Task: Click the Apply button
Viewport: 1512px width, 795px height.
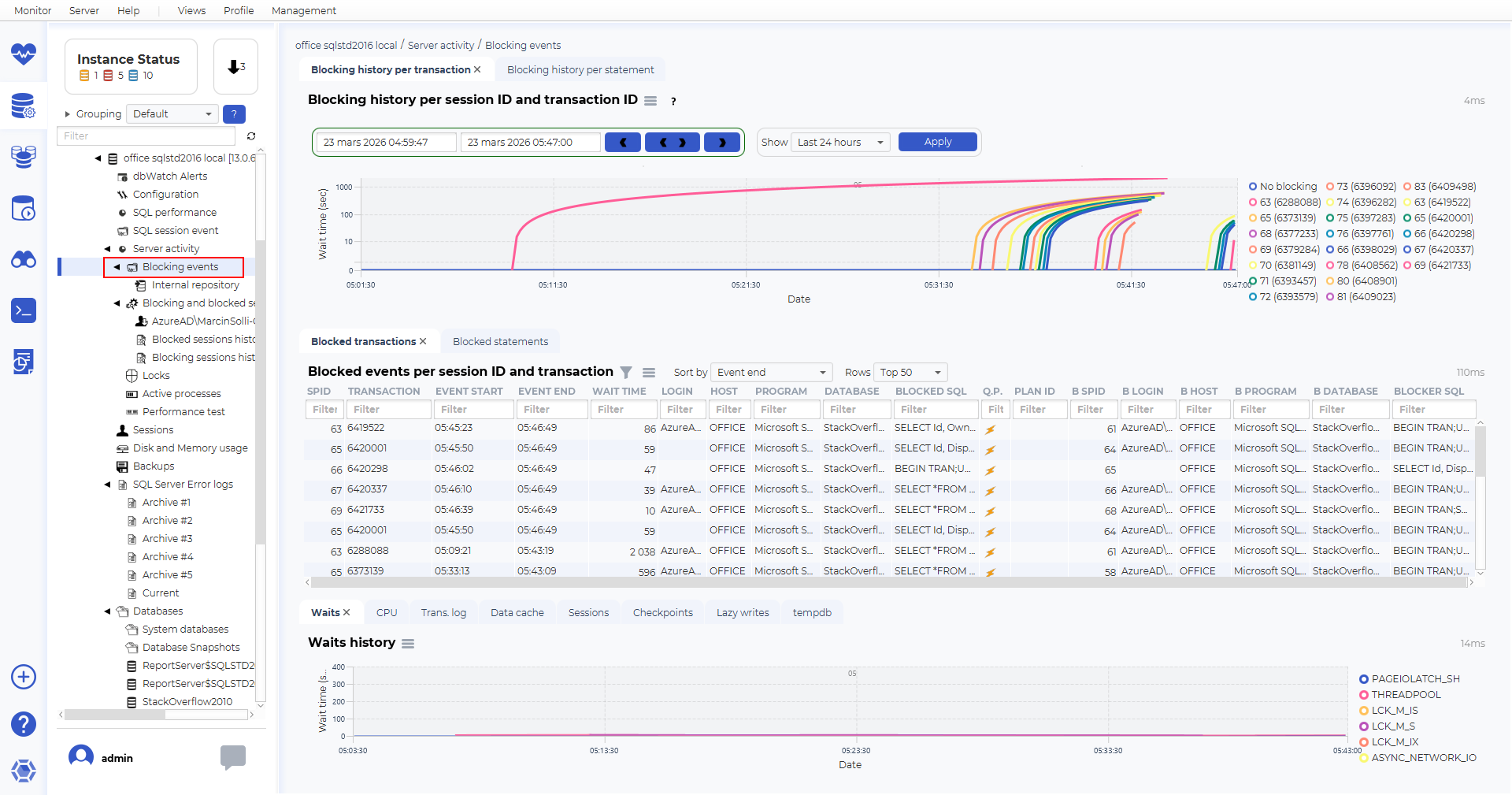Action: tap(937, 142)
